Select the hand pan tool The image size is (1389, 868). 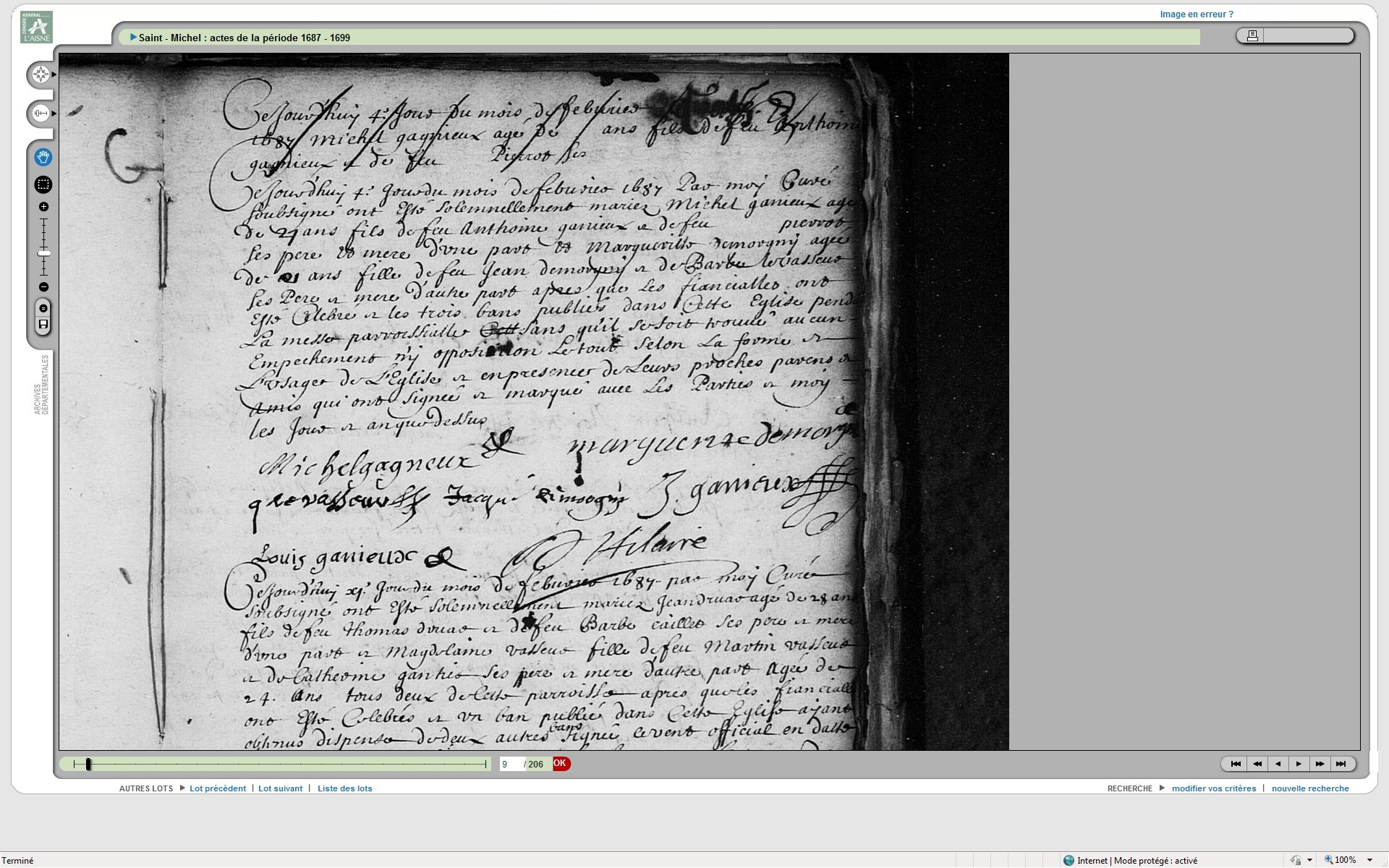coord(43,157)
